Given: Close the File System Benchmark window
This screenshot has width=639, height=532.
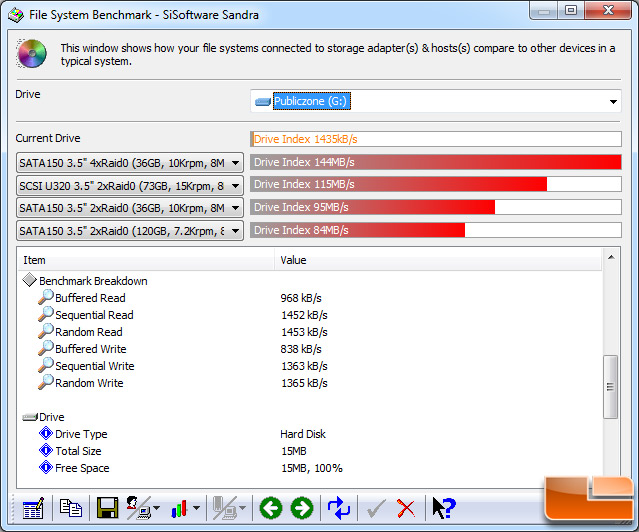Looking at the screenshot, I should pyautogui.click(x=608, y=10).
